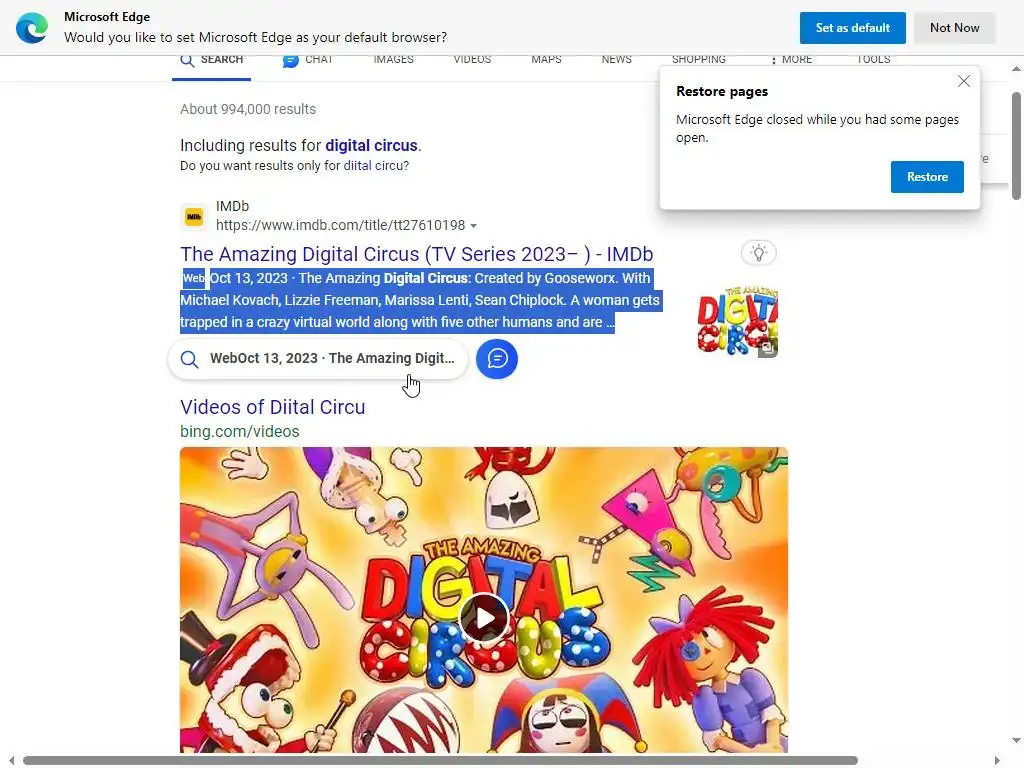Viewport: 1024px width, 768px height.
Task: Click the imdb.com/title URL text
Action: pos(340,225)
